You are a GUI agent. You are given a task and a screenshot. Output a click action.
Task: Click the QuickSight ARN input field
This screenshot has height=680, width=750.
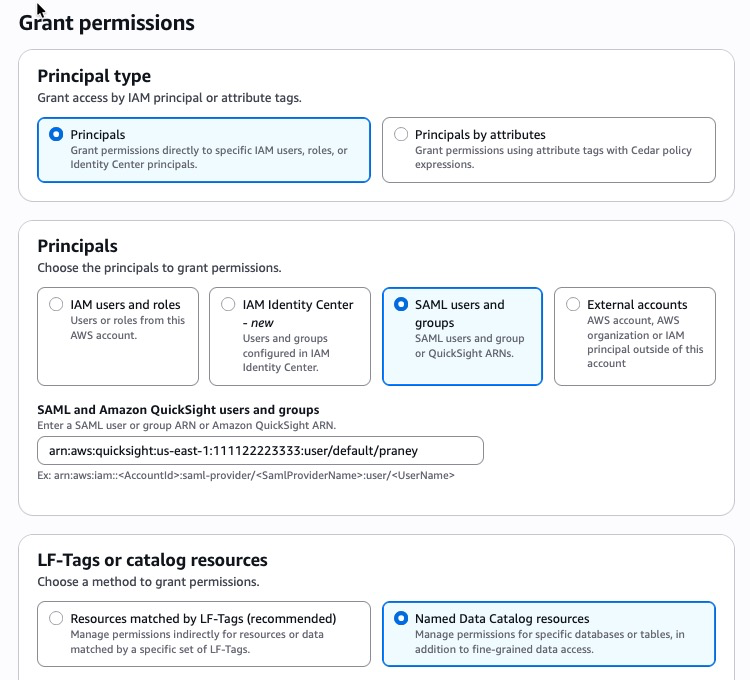pos(260,451)
